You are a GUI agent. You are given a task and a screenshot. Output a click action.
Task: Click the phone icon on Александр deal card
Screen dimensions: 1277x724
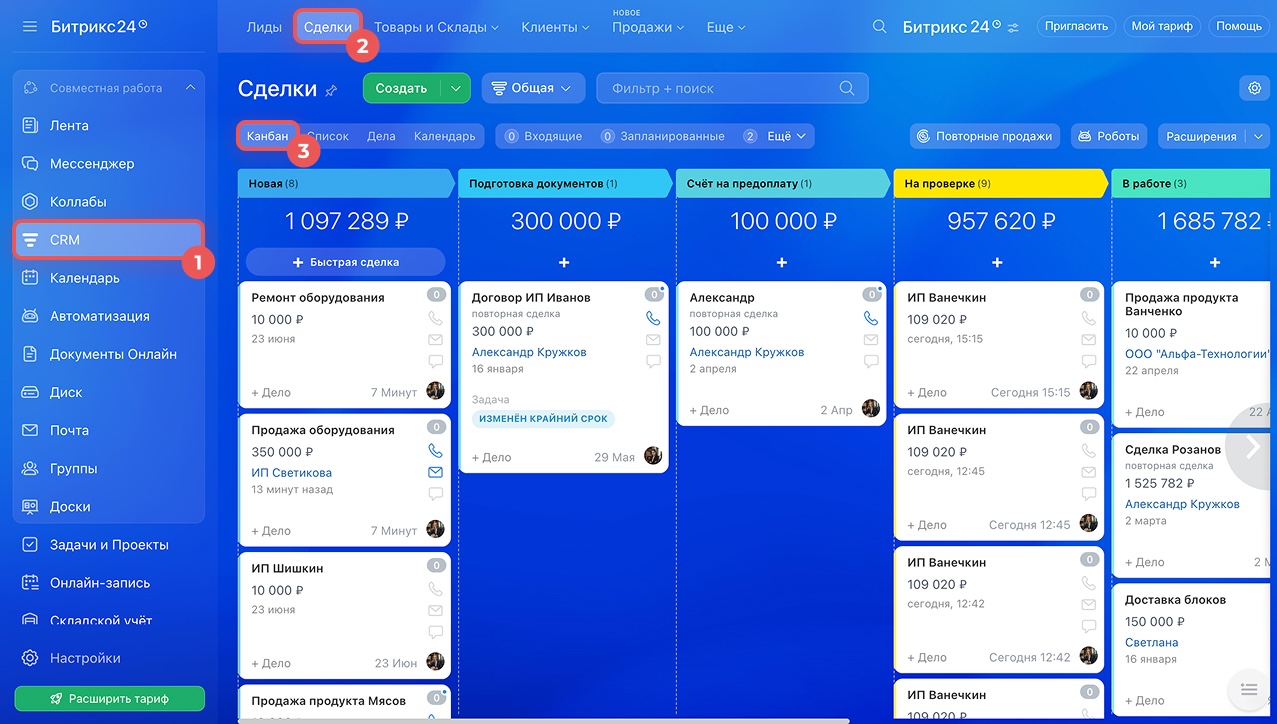[x=871, y=319]
